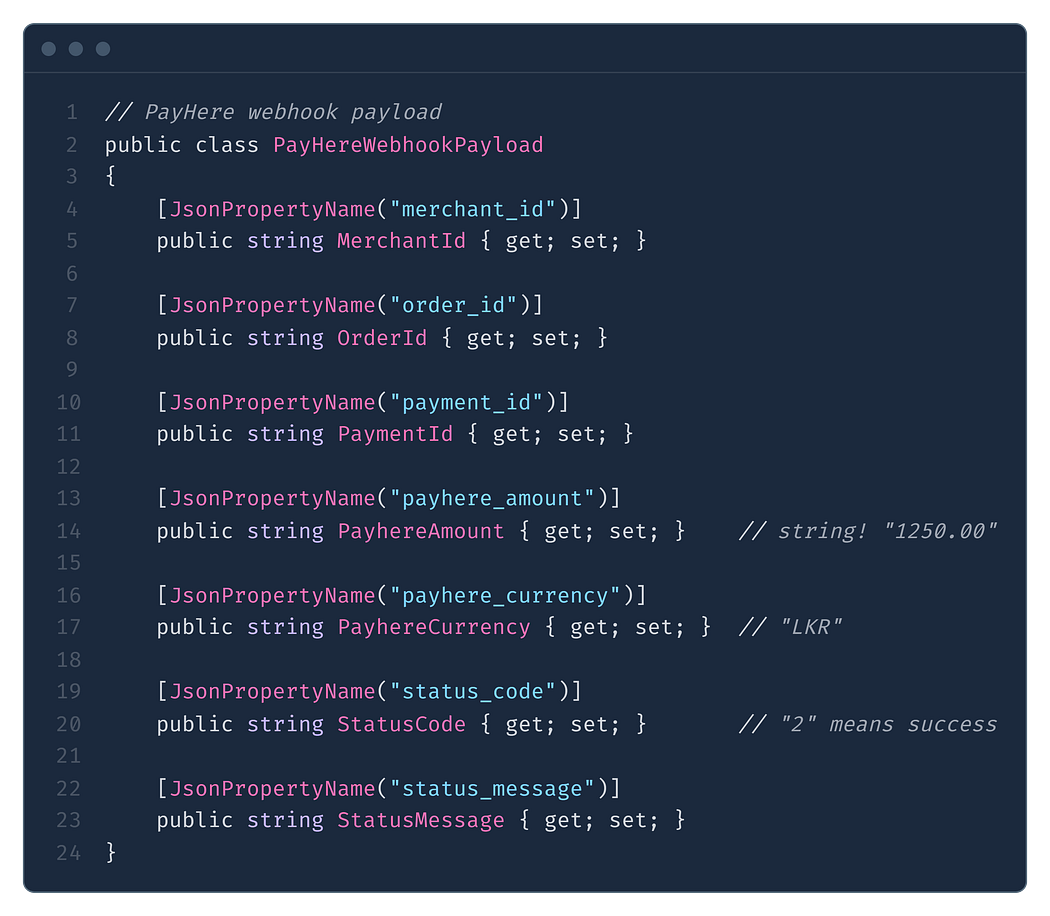Click the "2" means success comment
This screenshot has width=1050, height=916.
[x=868, y=724]
